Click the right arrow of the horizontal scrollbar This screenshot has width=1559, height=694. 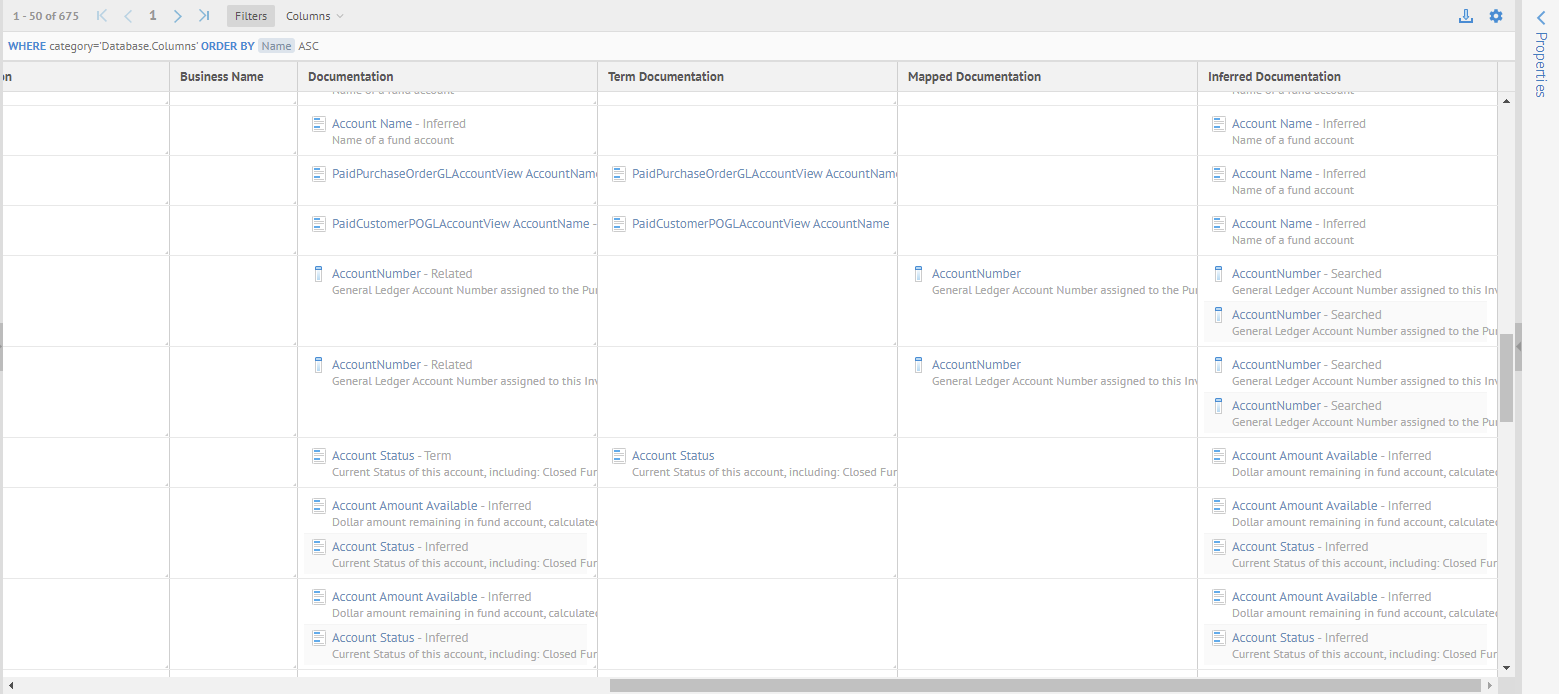[x=1490, y=686]
